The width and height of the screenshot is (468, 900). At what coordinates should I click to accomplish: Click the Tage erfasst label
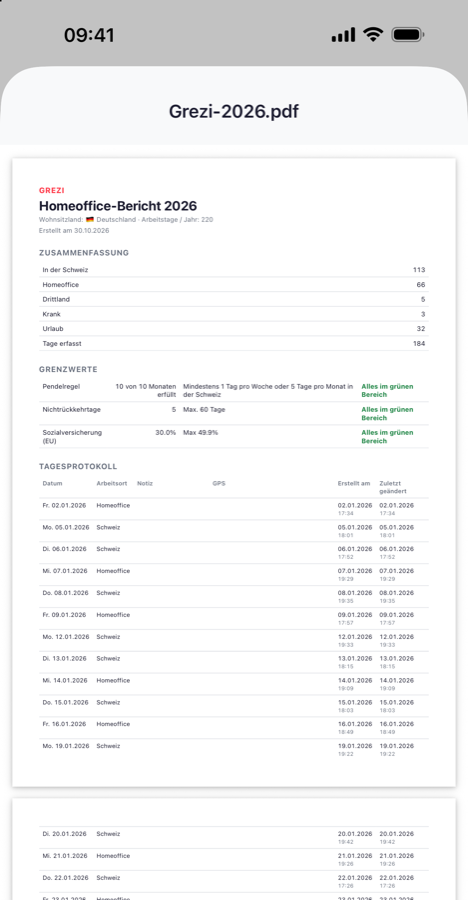(x=62, y=344)
